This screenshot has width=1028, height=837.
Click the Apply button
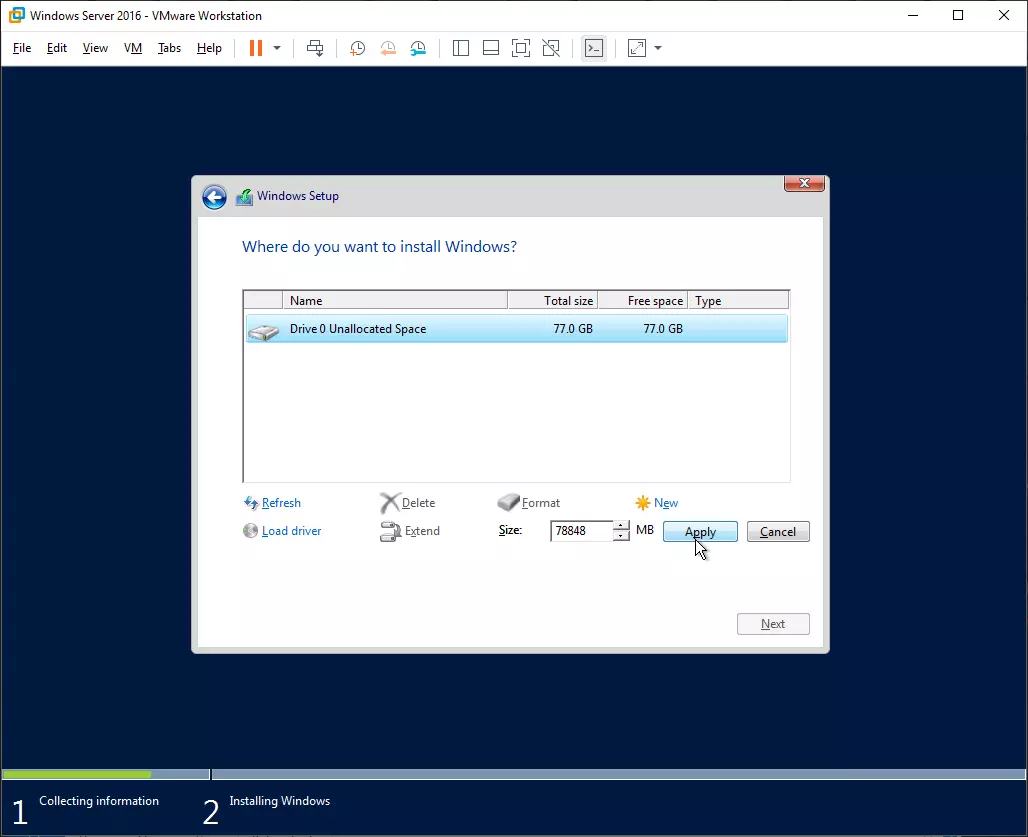(700, 532)
